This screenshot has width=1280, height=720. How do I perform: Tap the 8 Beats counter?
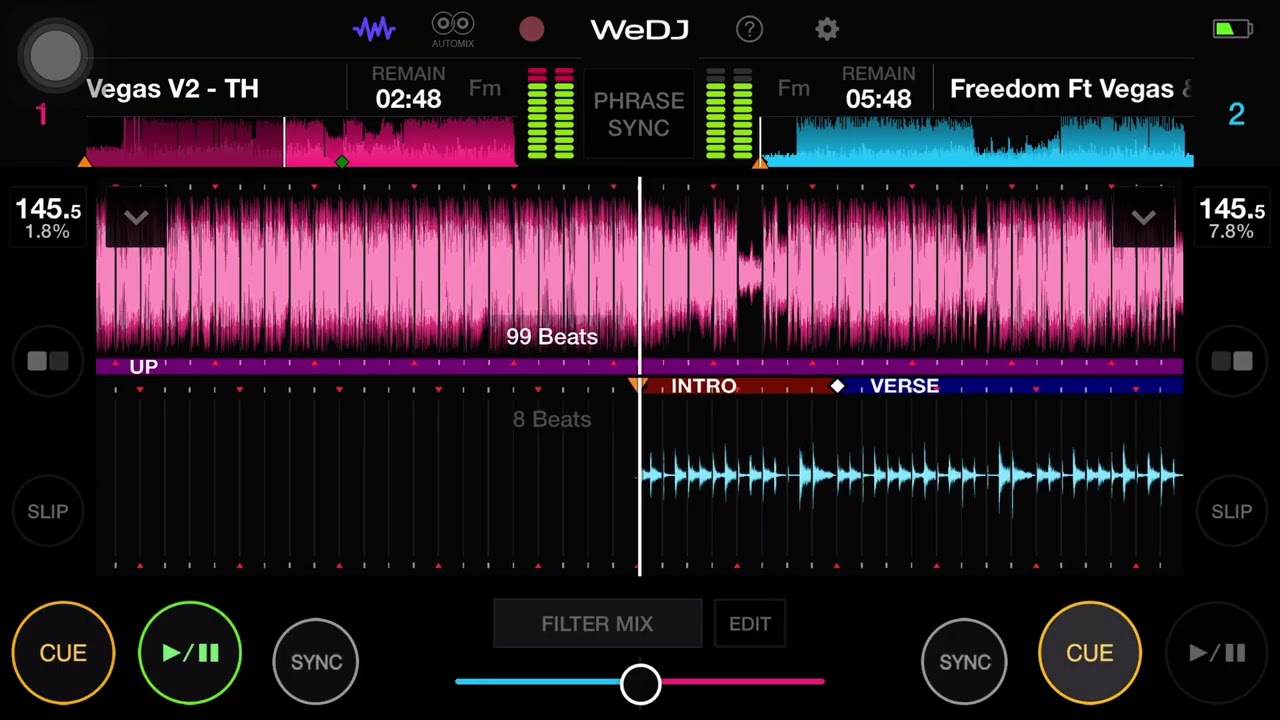[552, 420]
